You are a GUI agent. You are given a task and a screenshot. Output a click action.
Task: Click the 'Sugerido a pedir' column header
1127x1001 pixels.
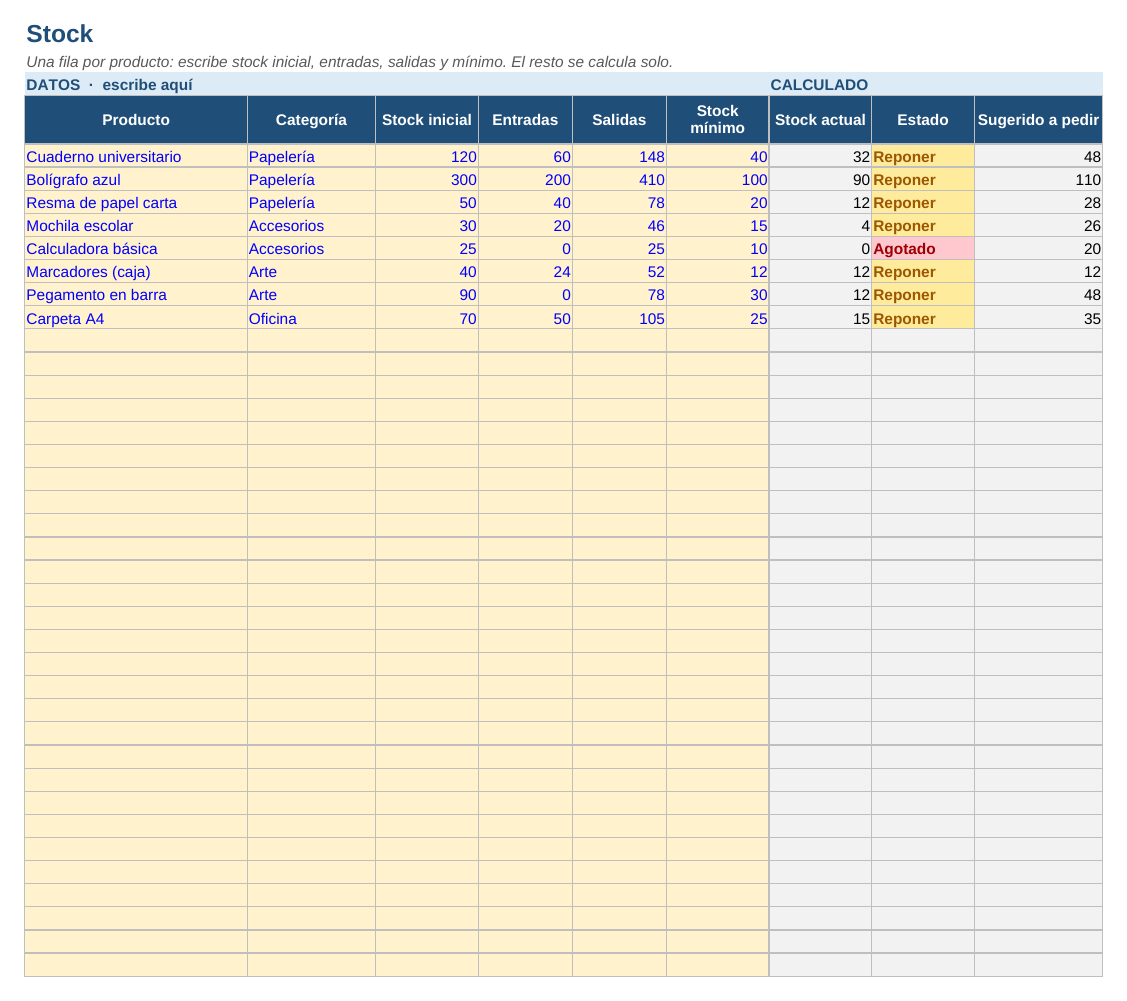1039,120
